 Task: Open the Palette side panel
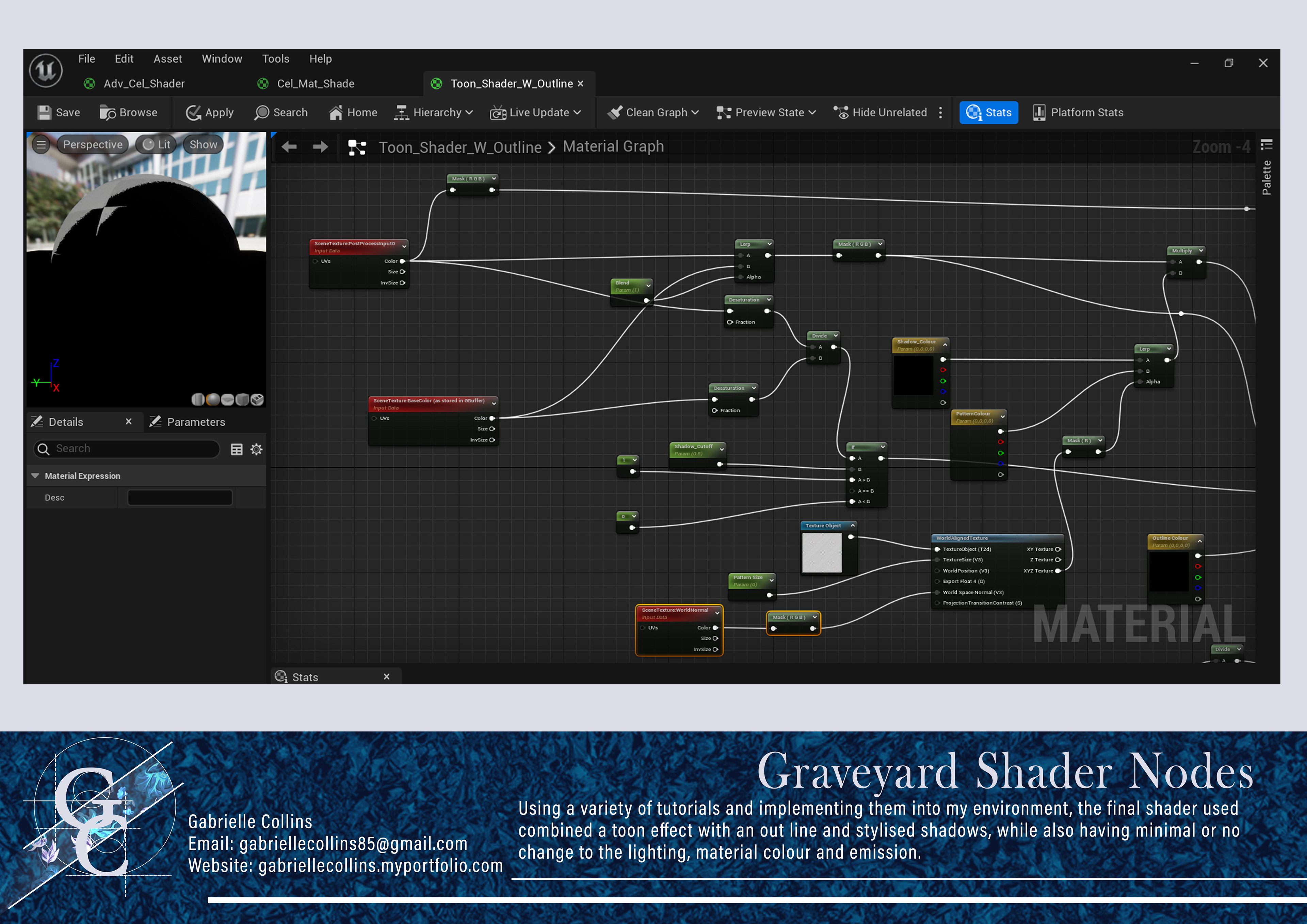pos(1266,178)
